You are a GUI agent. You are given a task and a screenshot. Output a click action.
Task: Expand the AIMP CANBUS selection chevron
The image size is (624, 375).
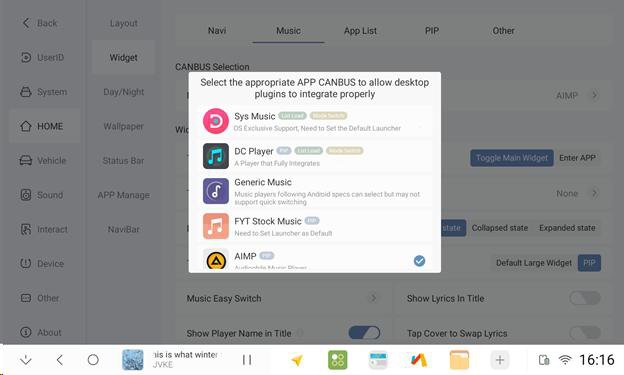click(595, 95)
